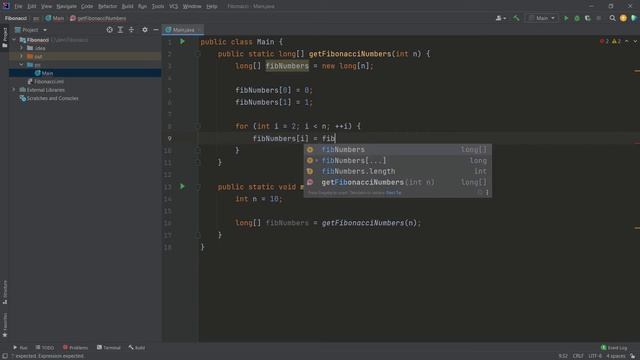This screenshot has width=640, height=360.
Task: Open the Run menu
Action: (x=142, y=7)
